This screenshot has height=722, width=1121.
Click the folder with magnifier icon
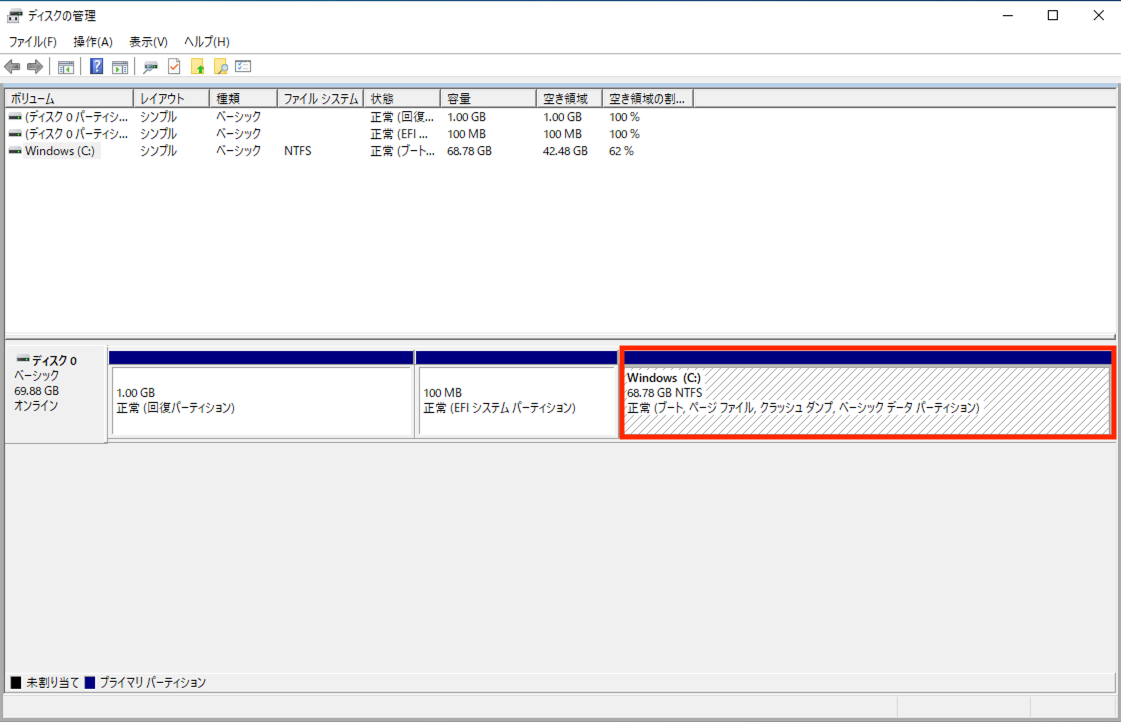tap(221, 67)
